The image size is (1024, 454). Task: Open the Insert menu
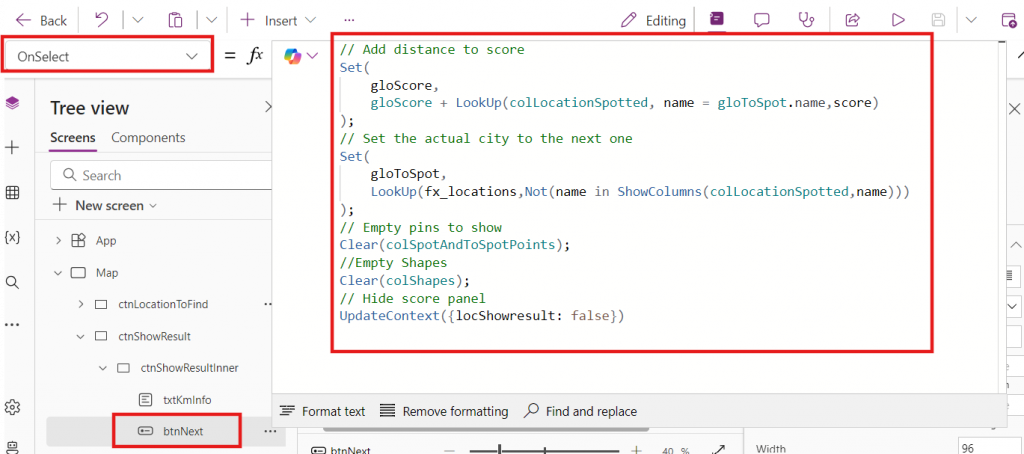[x=278, y=20]
